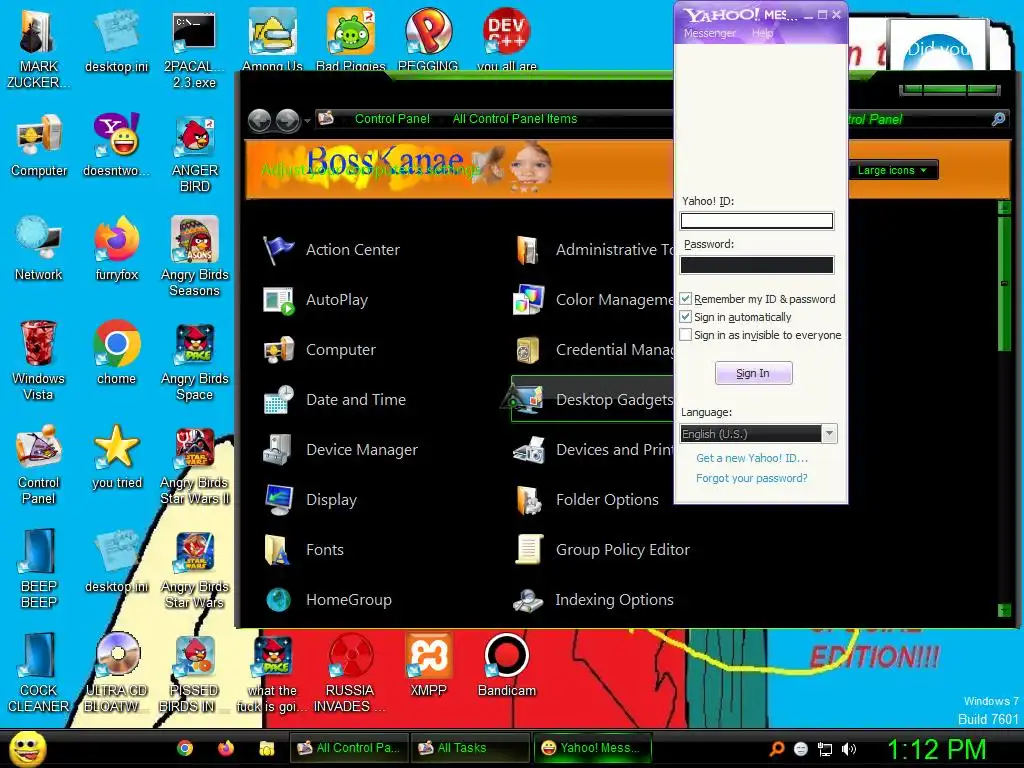Open the Action Center flag icon

pos(279,250)
